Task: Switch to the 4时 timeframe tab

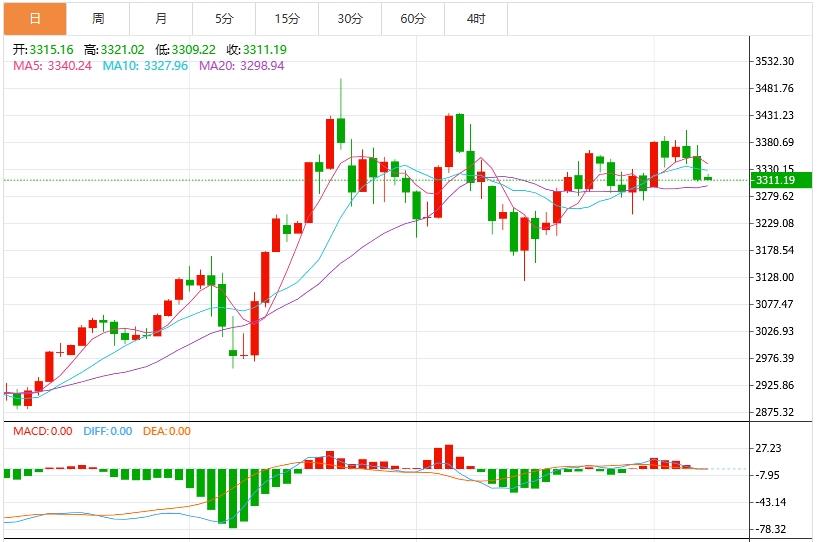Action: coord(476,18)
